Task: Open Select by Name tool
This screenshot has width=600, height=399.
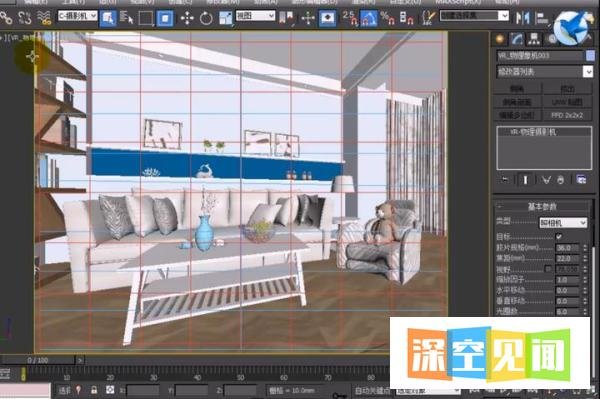Action: pyautogui.click(x=126, y=18)
